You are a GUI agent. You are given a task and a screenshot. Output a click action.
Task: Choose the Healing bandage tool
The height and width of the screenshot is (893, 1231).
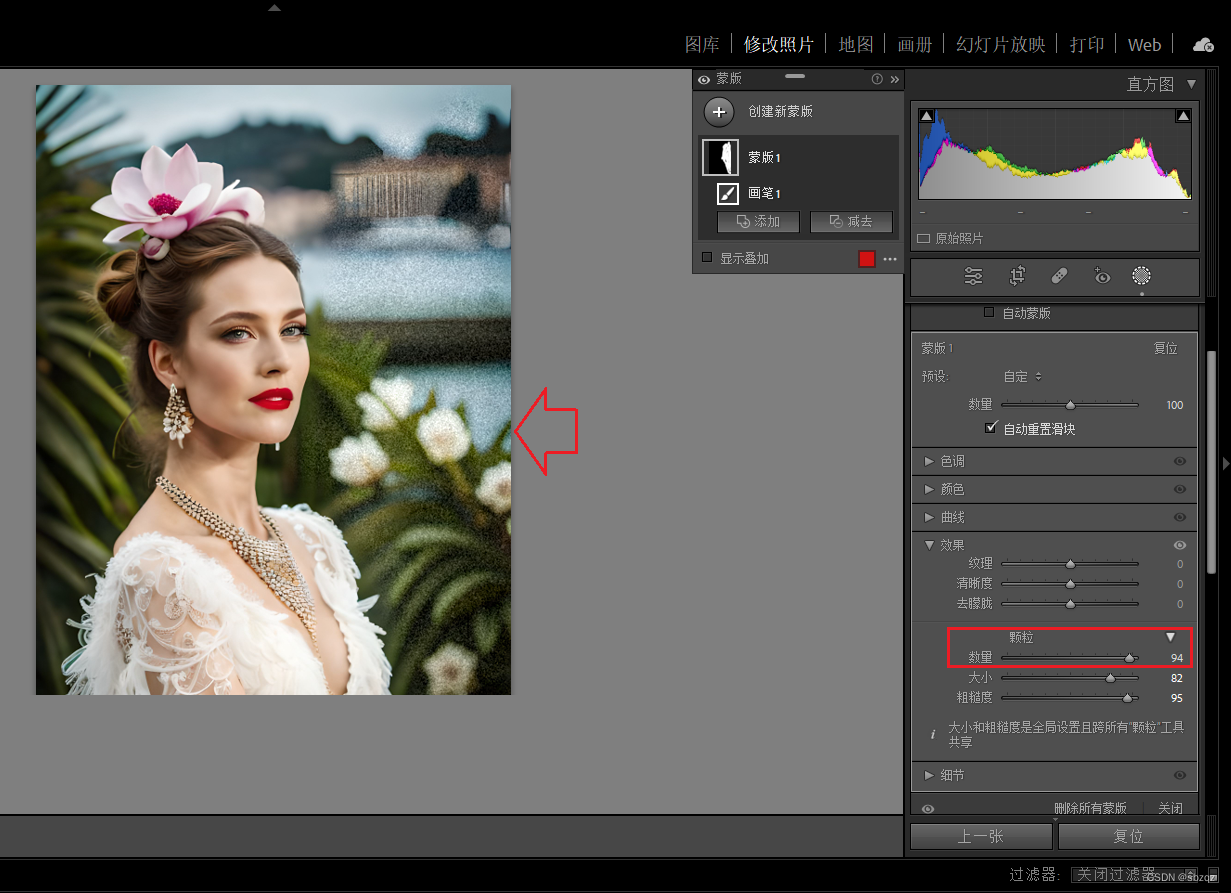click(1060, 276)
